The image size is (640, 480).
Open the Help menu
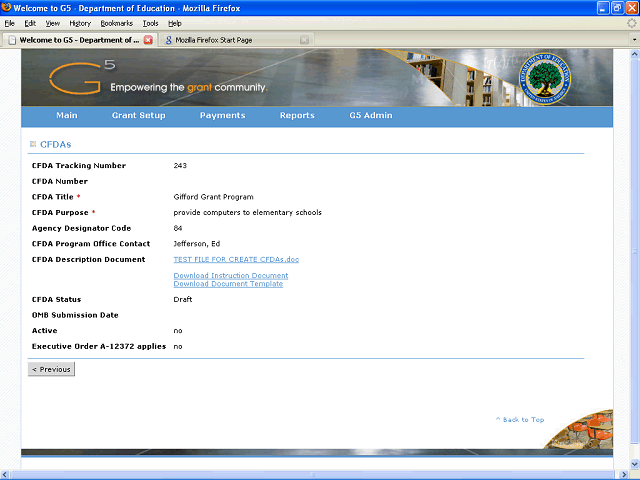click(x=175, y=23)
